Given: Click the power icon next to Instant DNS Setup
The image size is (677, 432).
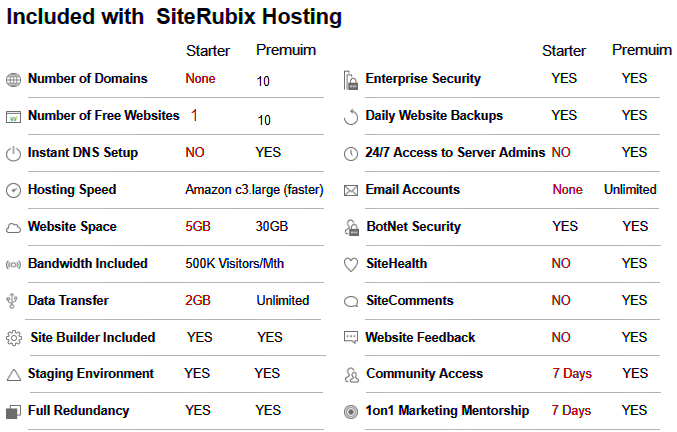Looking at the screenshot, I should 13,154.
